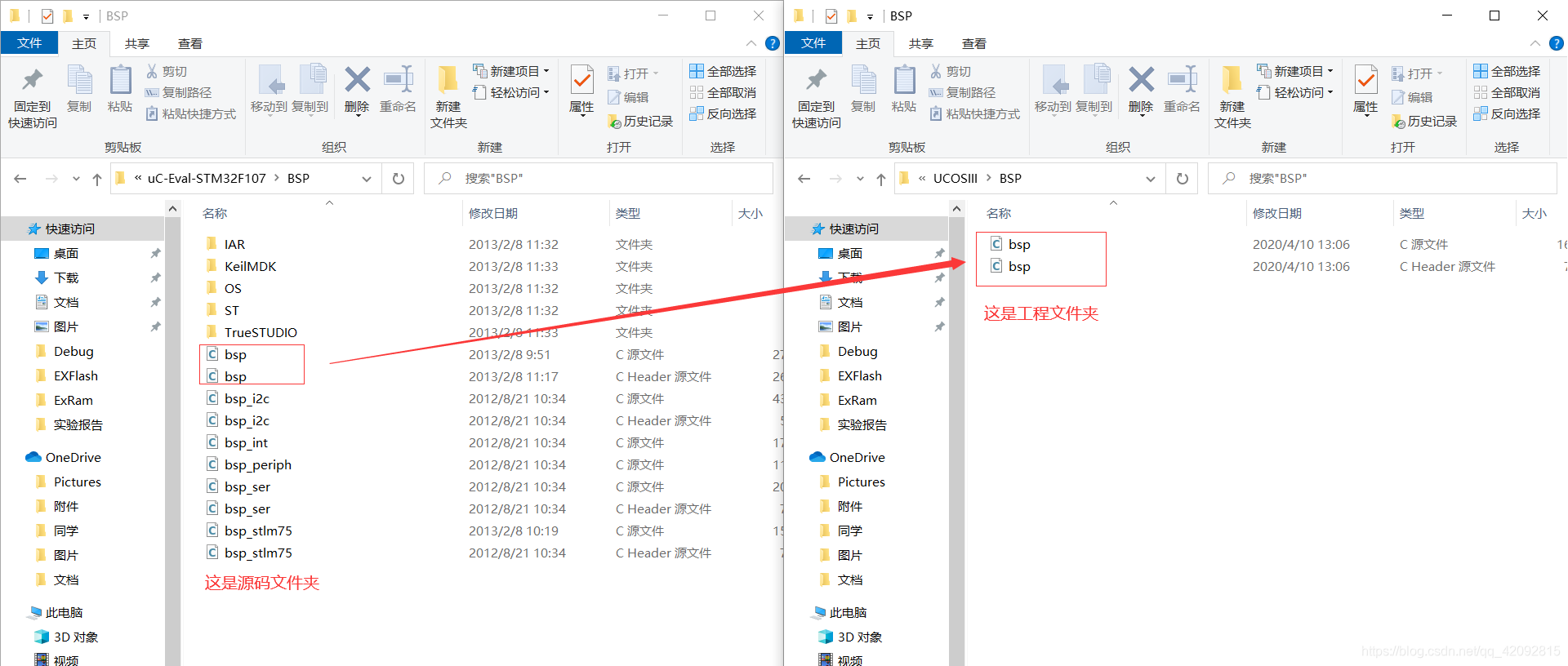Navigate to uC-Eval-STM32F107 breadcrumb in left window
1568x666 pixels.
pos(207,179)
